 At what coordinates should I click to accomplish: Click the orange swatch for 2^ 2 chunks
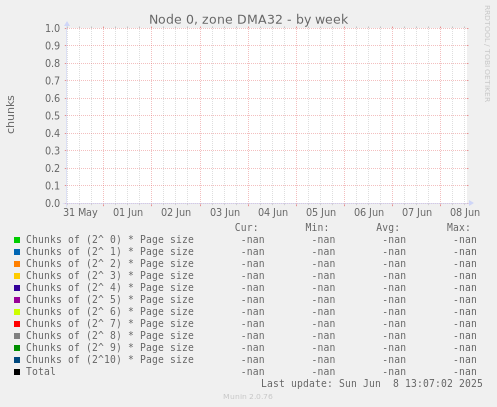click(17, 264)
